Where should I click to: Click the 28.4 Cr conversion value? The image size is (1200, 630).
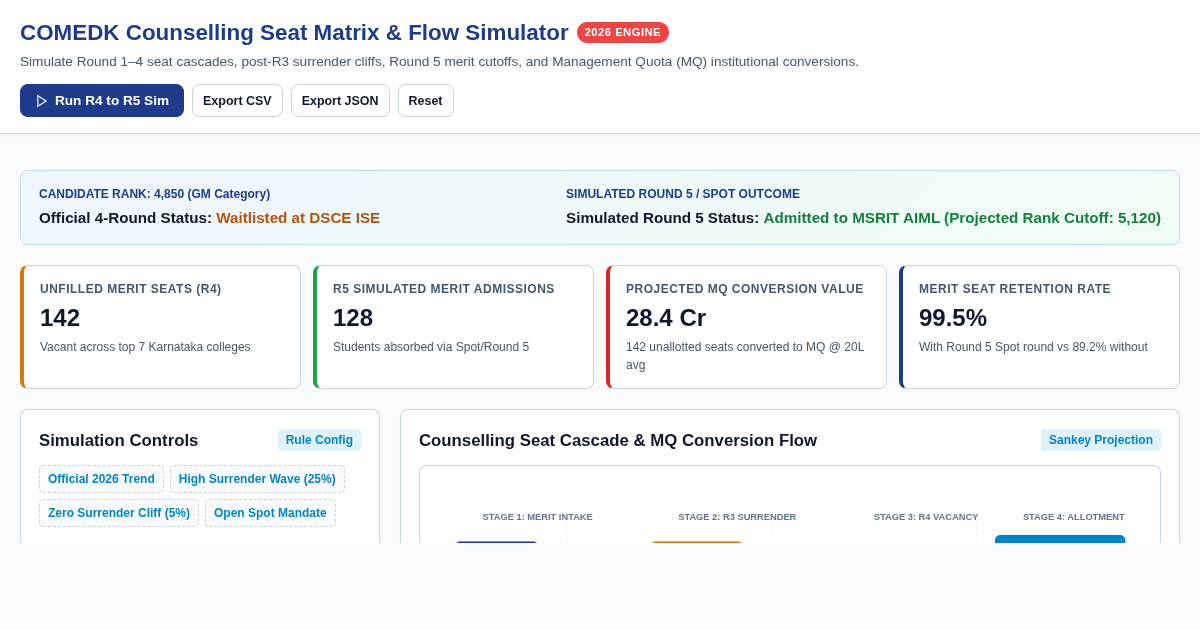pyautogui.click(x=666, y=318)
